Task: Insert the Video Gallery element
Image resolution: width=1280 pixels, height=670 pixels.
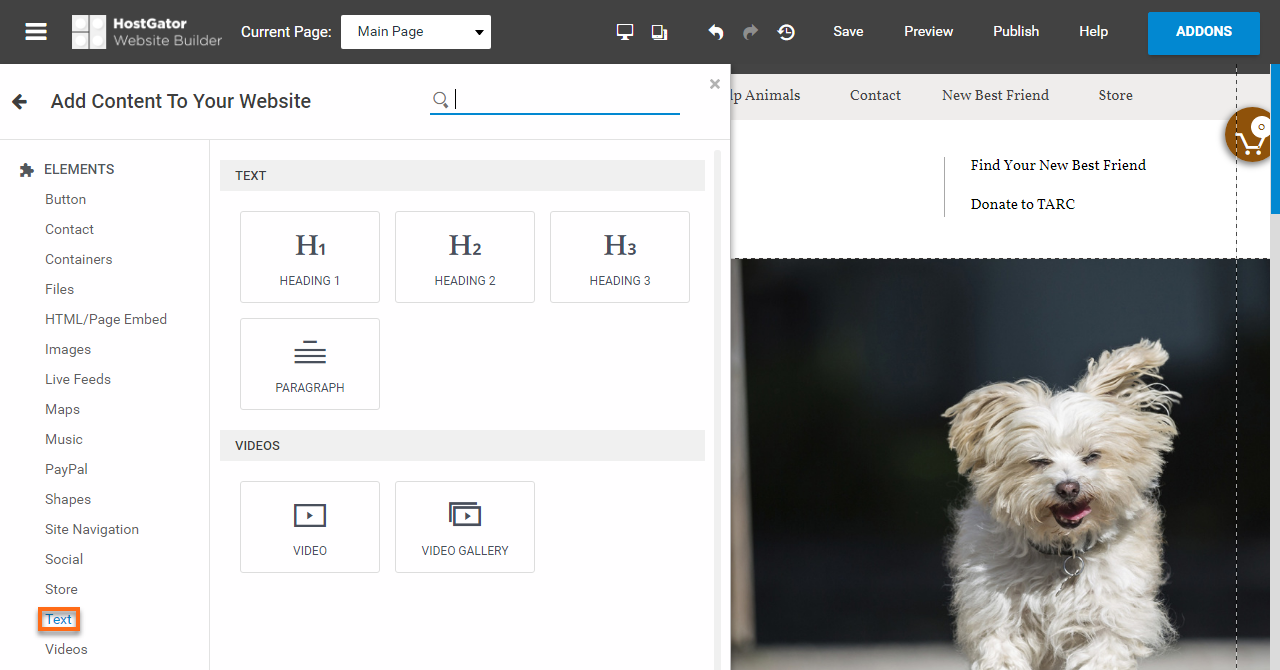Action: (465, 527)
